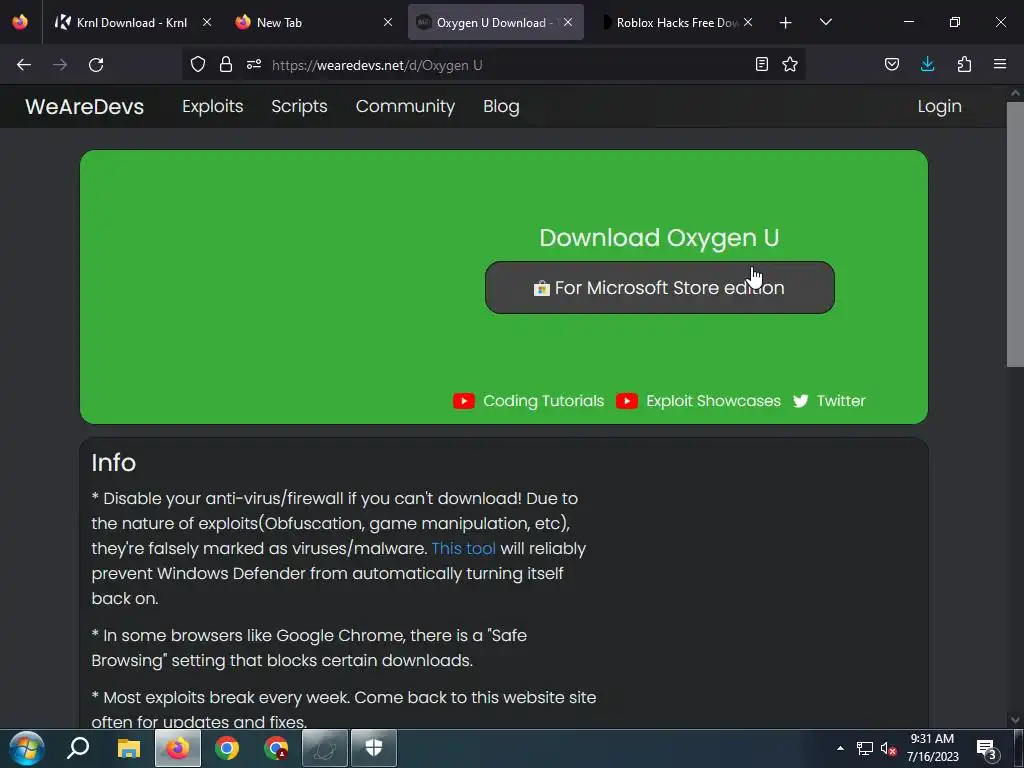Open the Exploit Showcases YouTube link

tap(713, 401)
